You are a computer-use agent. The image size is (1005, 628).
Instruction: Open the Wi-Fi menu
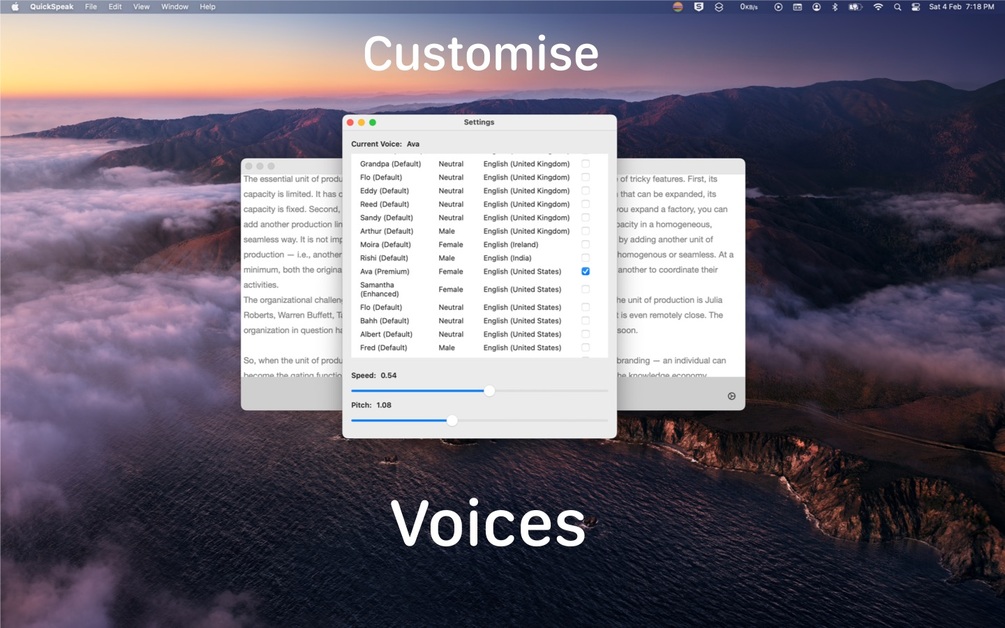[x=878, y=6]
